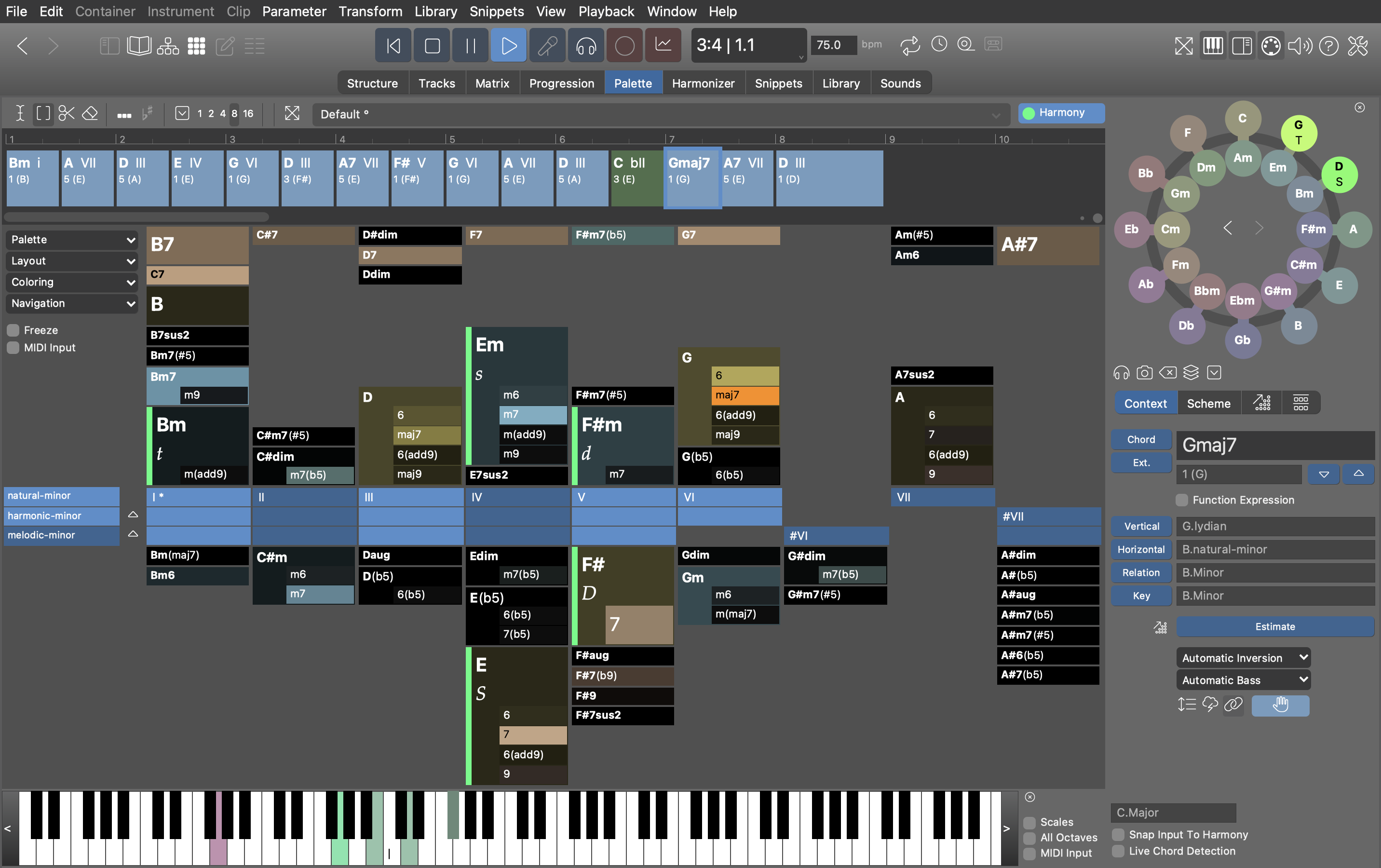Click the loop playback icon
This screenshot has height=868, width=1381.
pyautogui.click(x=909, y=45)
